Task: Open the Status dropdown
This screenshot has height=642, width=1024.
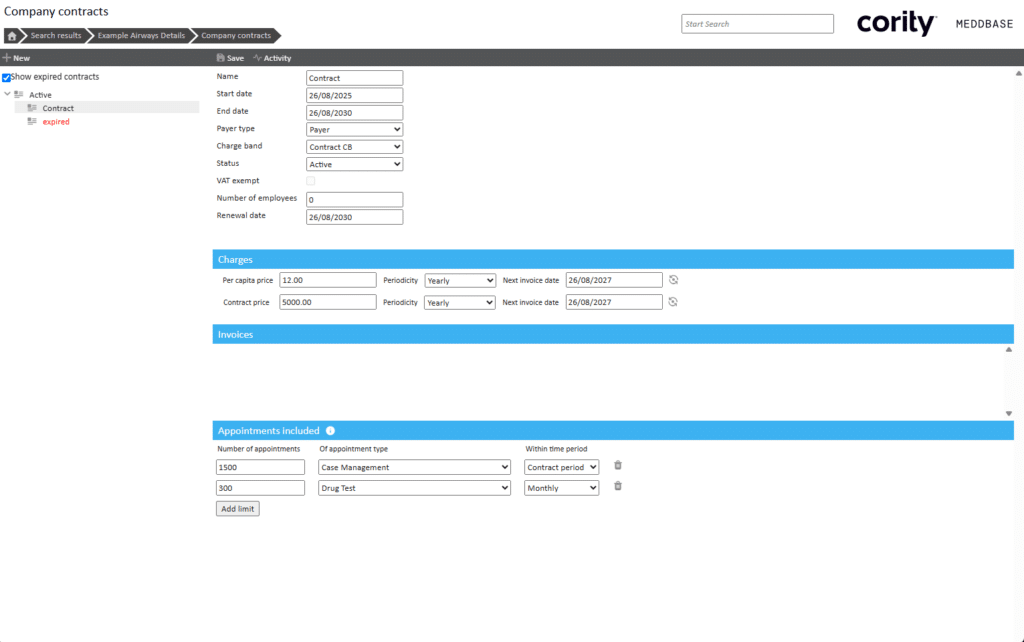Action: pos(355,164)
